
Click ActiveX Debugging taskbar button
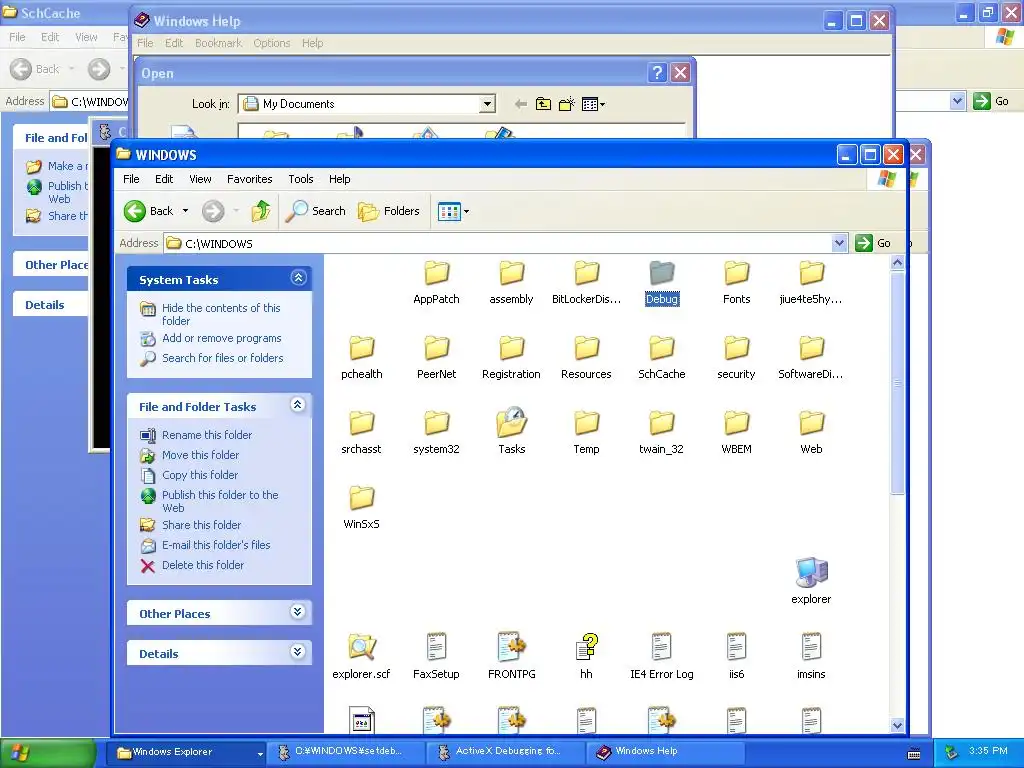(507, 752)
